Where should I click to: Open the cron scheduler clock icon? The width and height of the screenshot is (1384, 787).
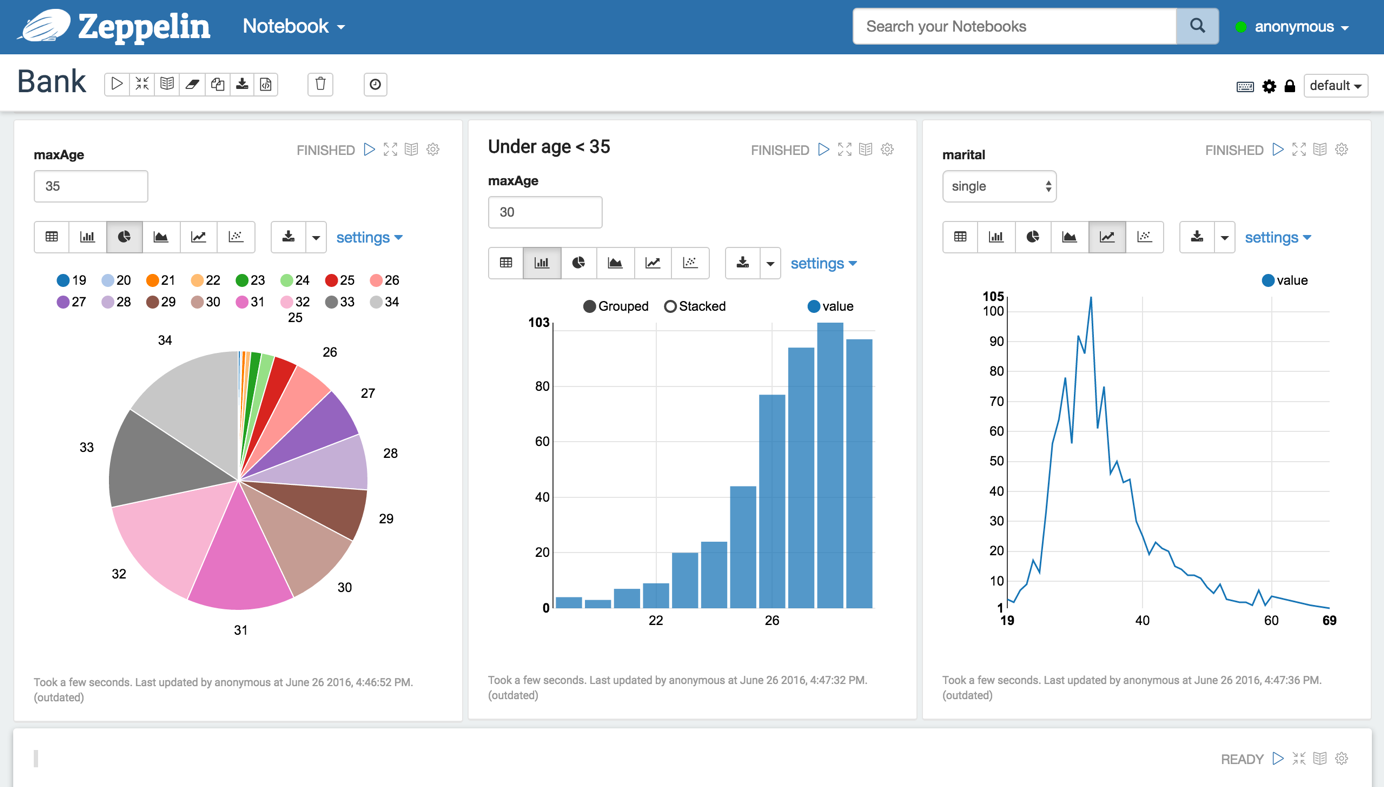(375, 84)
